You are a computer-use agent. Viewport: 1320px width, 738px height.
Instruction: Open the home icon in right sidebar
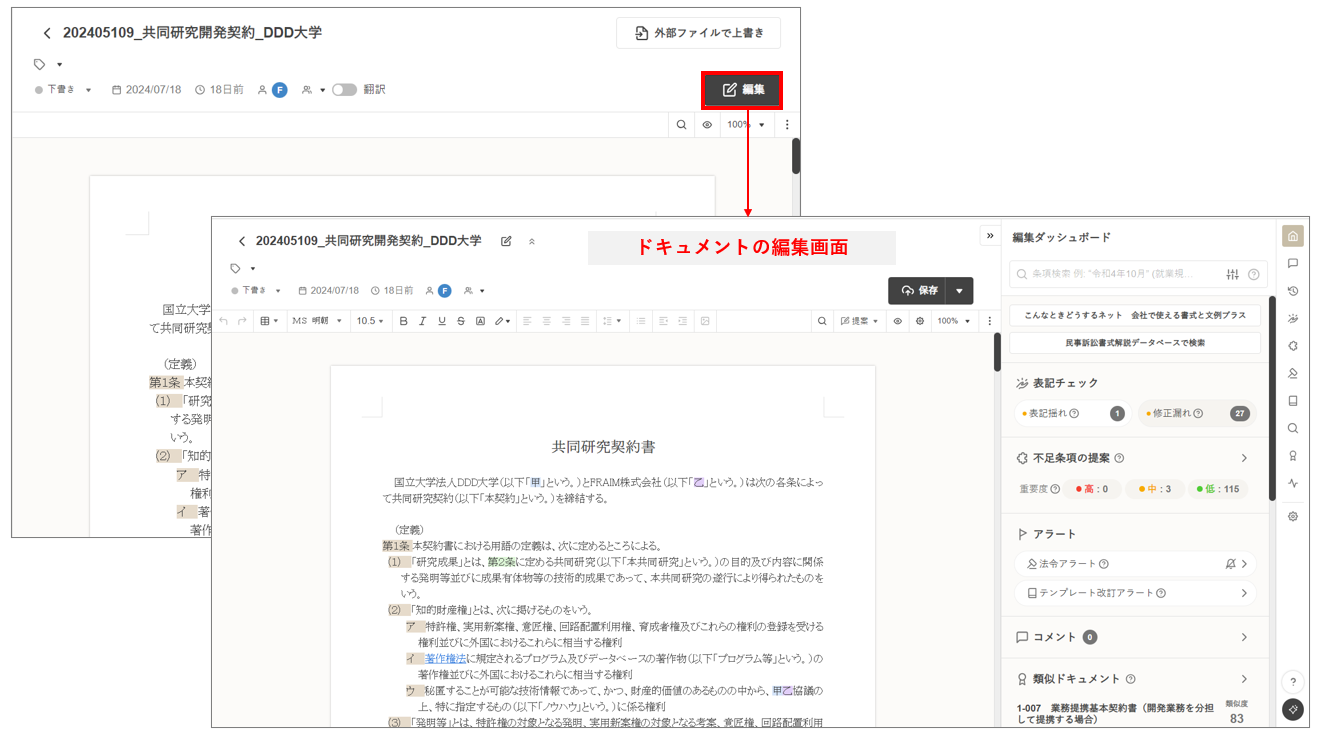(x=1293, y=237)
